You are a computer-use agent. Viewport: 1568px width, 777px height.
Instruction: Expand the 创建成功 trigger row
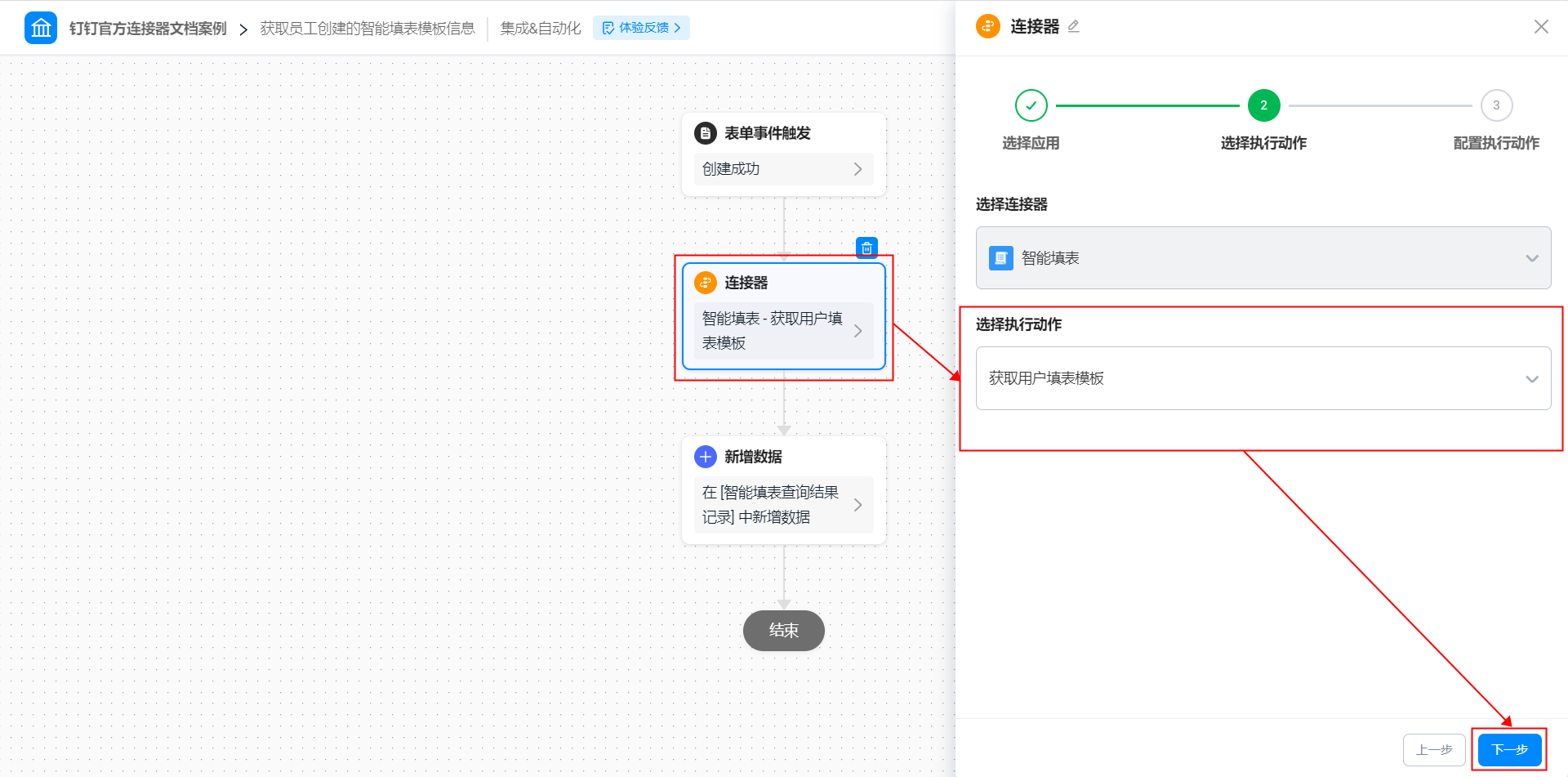784,169
